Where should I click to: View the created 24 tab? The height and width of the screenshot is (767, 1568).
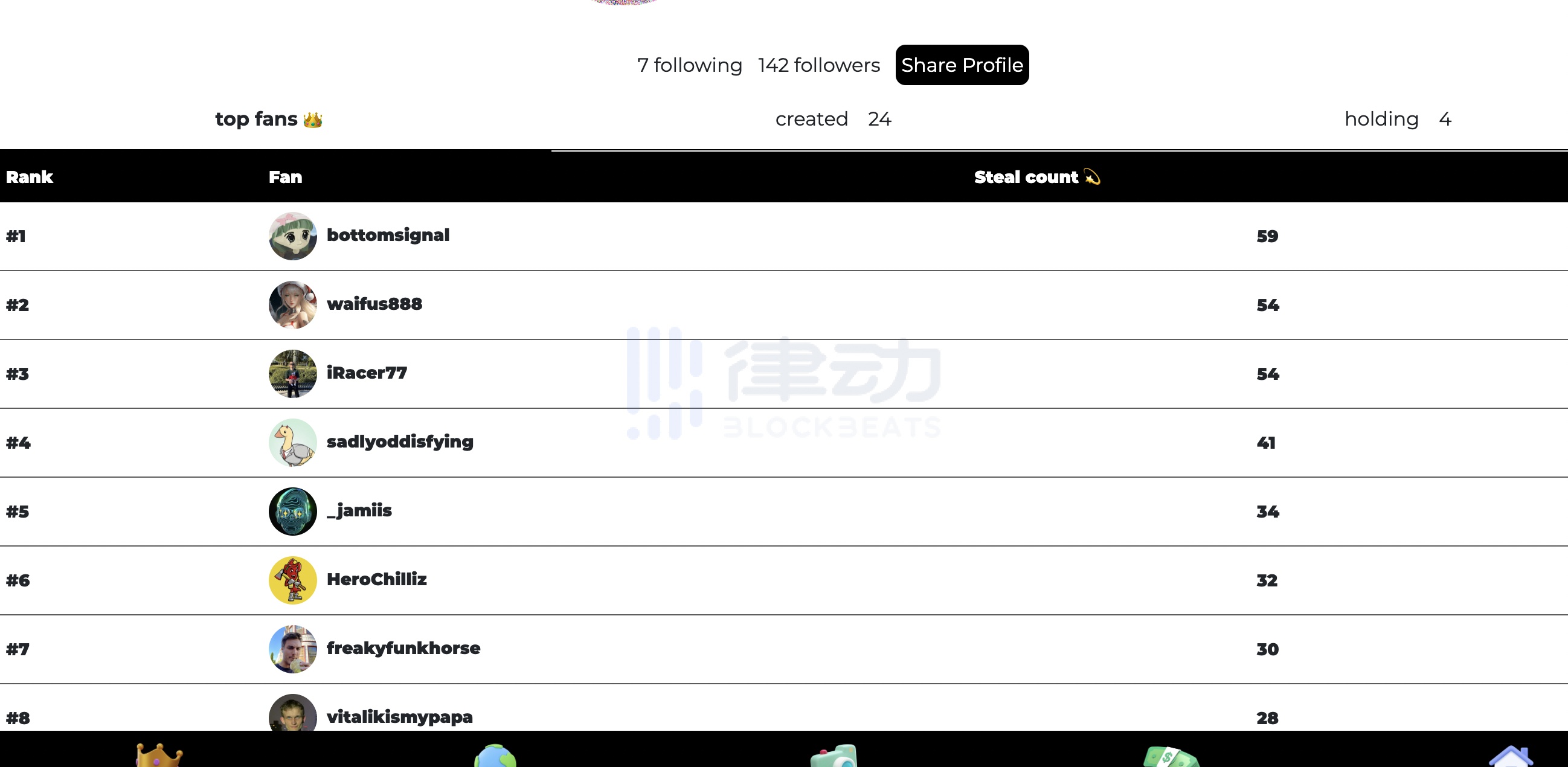[x=833, y=120]
